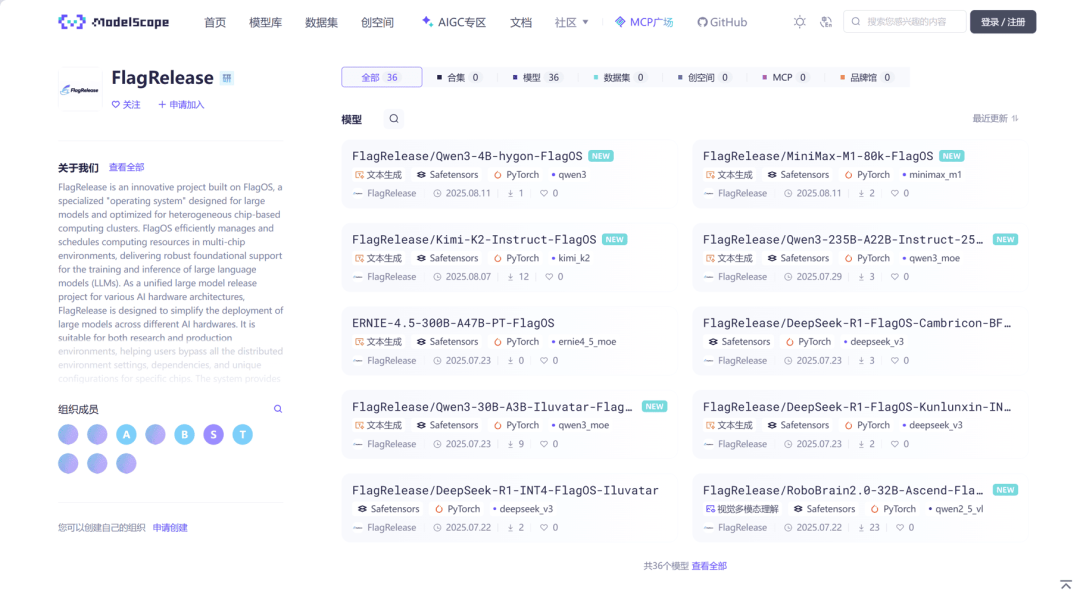Click the back-to-top arrow icon
1080x607 pixels.
point(1066,584)
